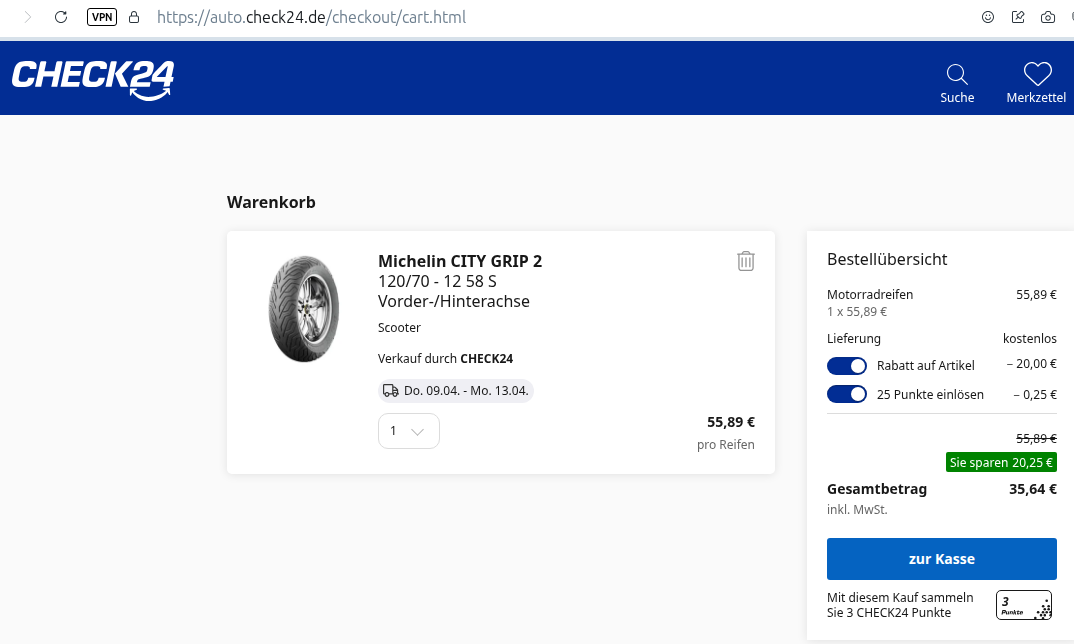Disable the 25 Punkte einlösen switch

846,394
